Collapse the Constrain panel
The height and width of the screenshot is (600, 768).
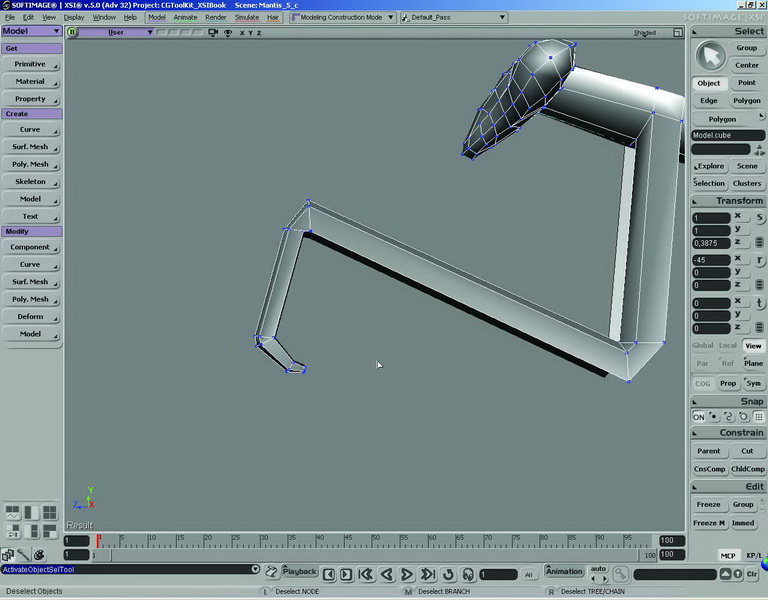tap(695, 433)
